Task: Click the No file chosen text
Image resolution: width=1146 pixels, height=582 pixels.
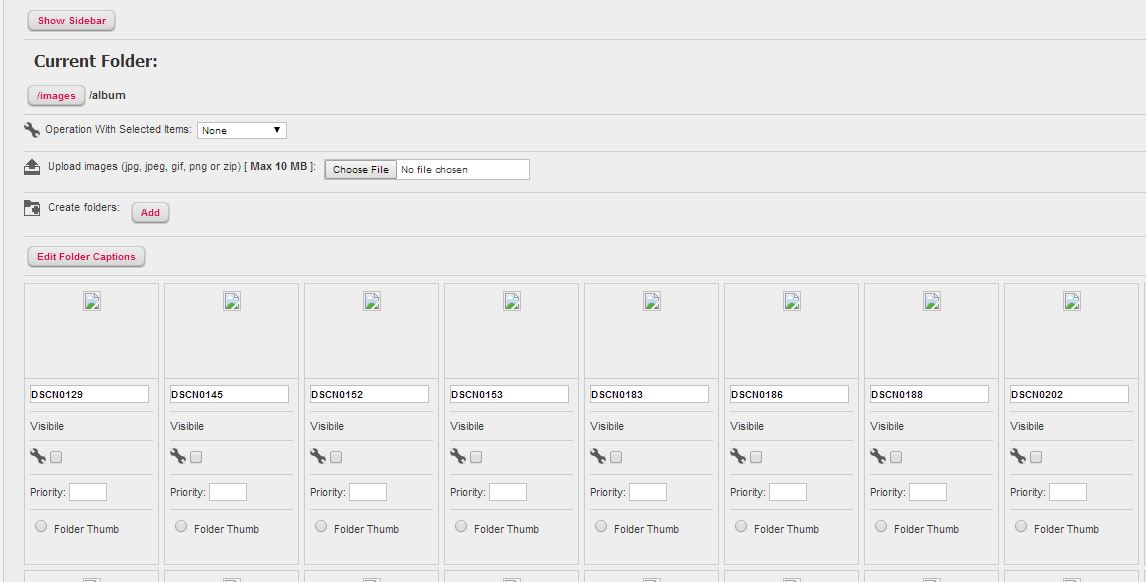Action: 434,170
